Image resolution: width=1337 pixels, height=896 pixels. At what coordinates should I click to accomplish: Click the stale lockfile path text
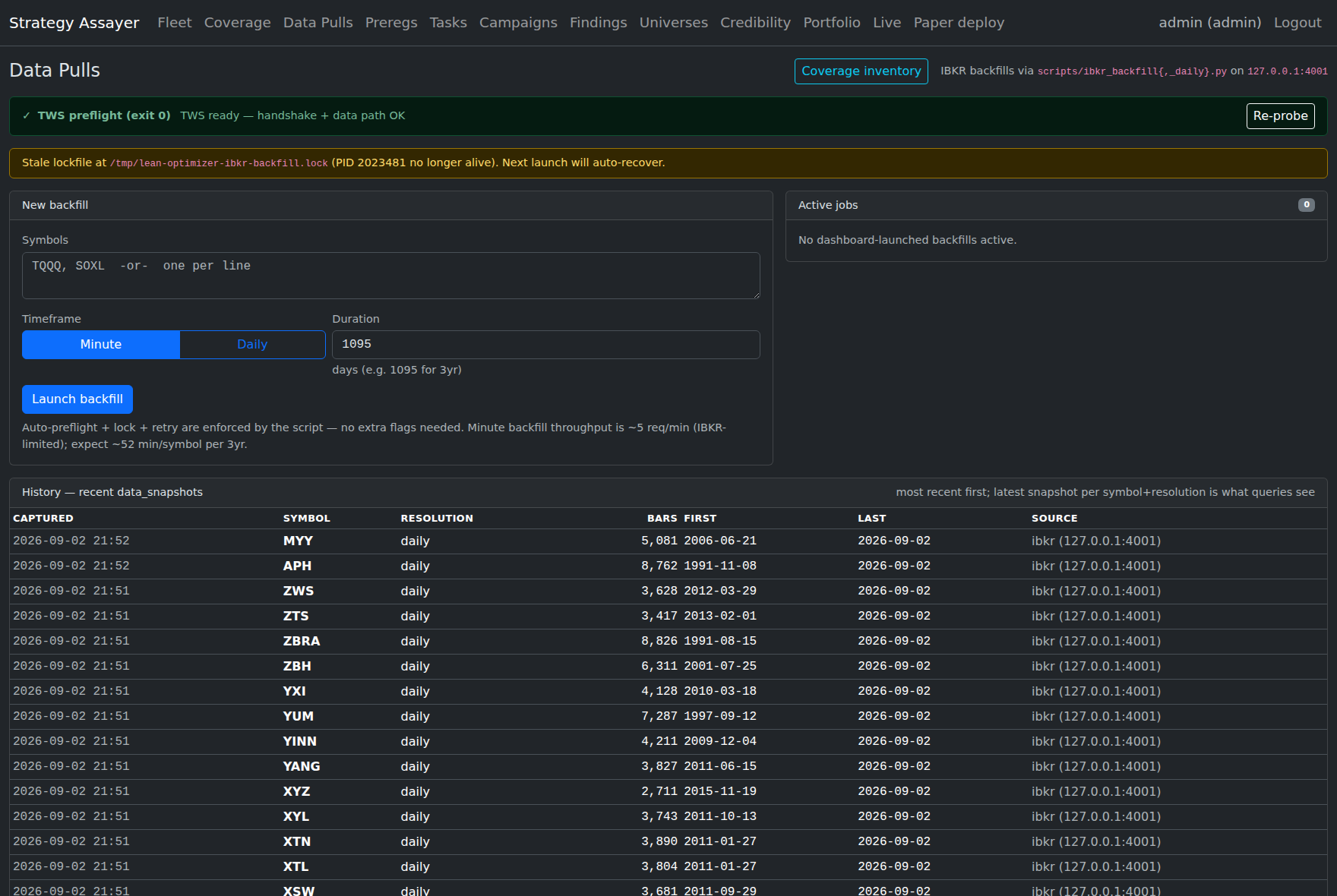tap(219, 163)
